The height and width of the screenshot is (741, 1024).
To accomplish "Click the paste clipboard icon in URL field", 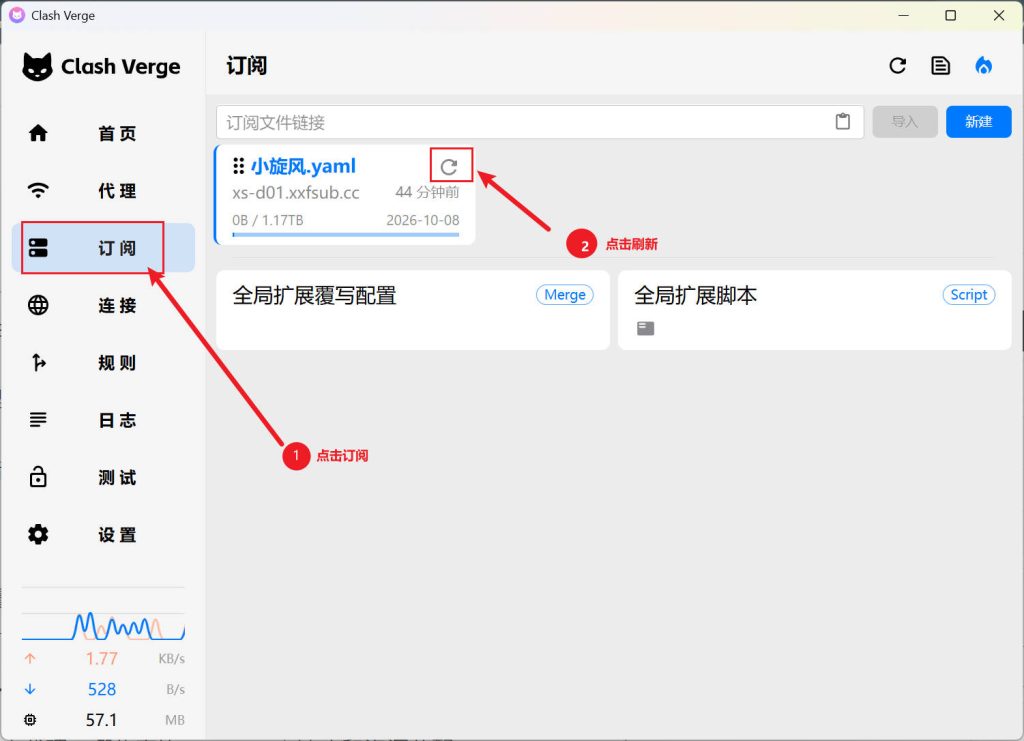I will (x=843, y=122).
